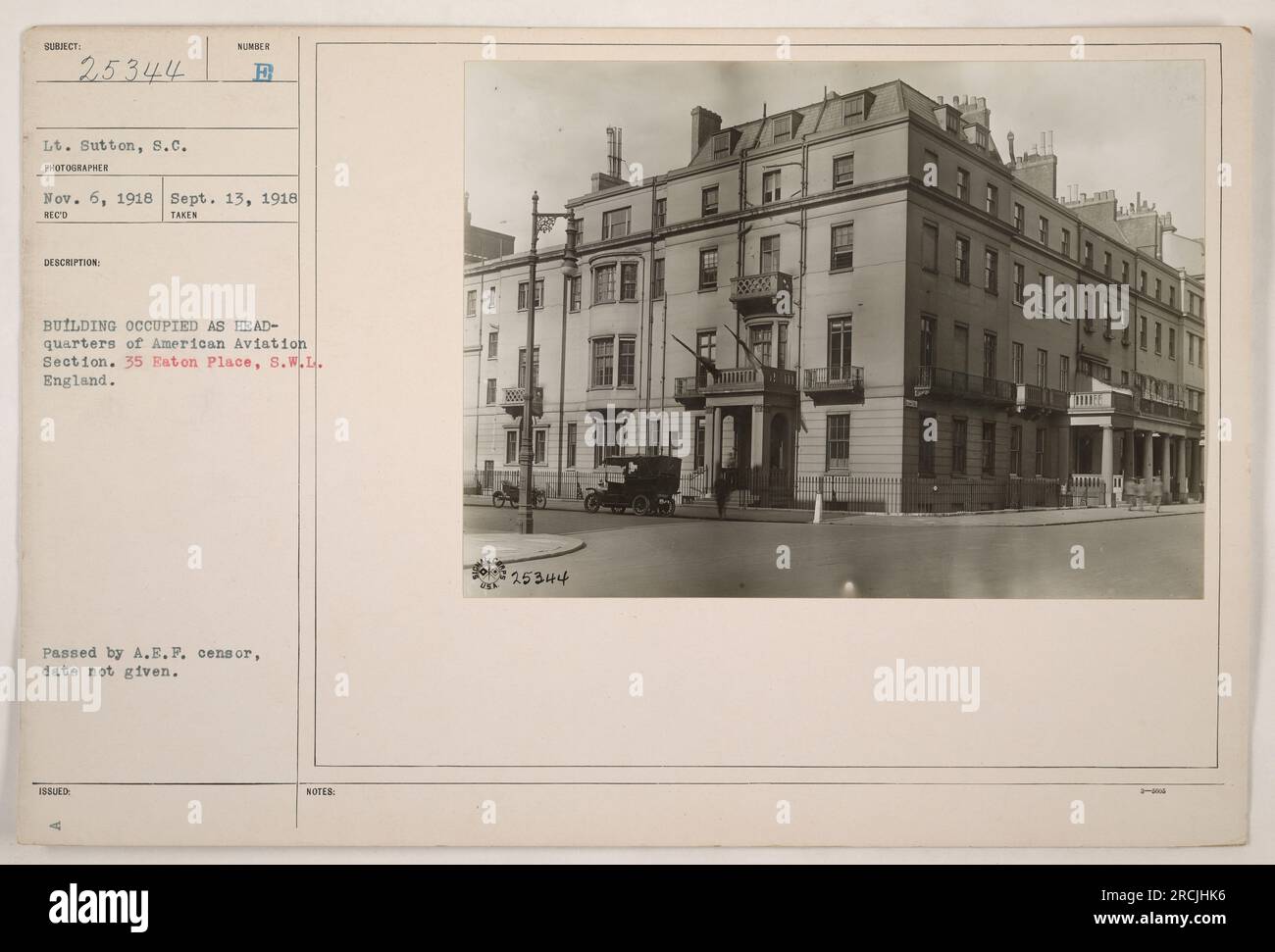The image size is (1275, 952).
Task: Click the alamy logo in bottom banner
Action: pyautogui.click(x=99, y=908)
